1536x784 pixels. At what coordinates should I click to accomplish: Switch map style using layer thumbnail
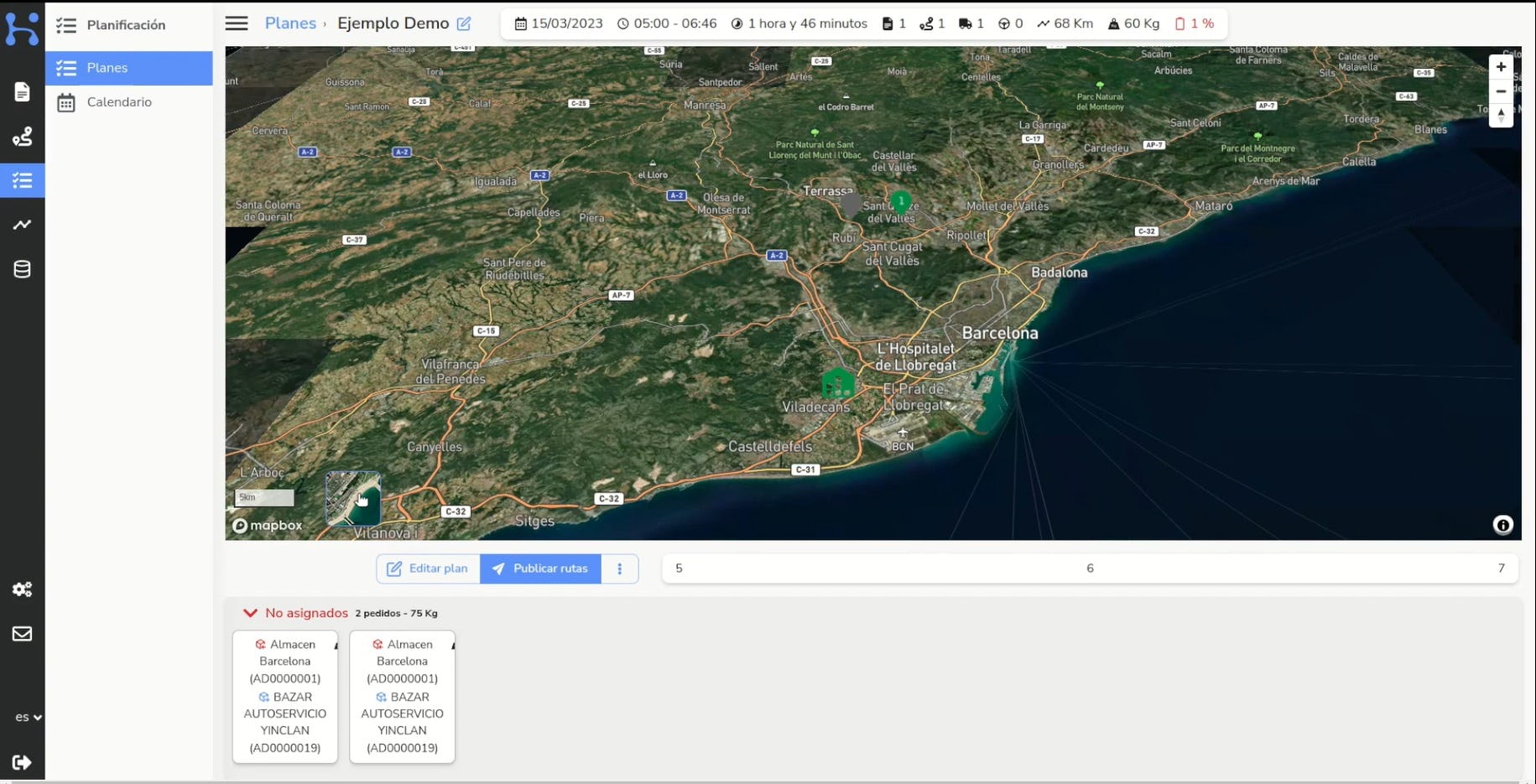[x=352, y=498]
